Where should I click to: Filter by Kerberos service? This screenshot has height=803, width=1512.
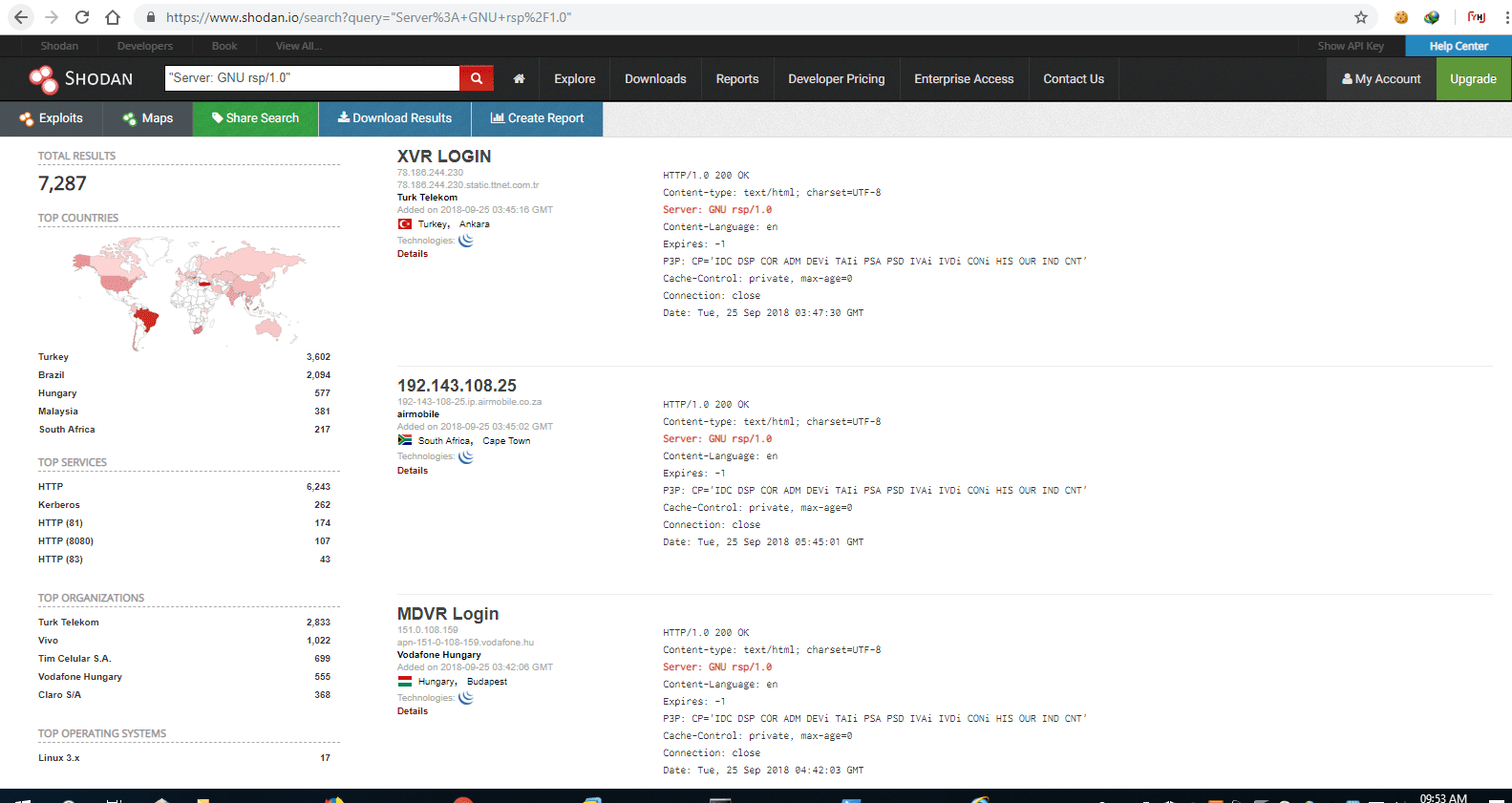pyautogui.click(x=59, y=505)
